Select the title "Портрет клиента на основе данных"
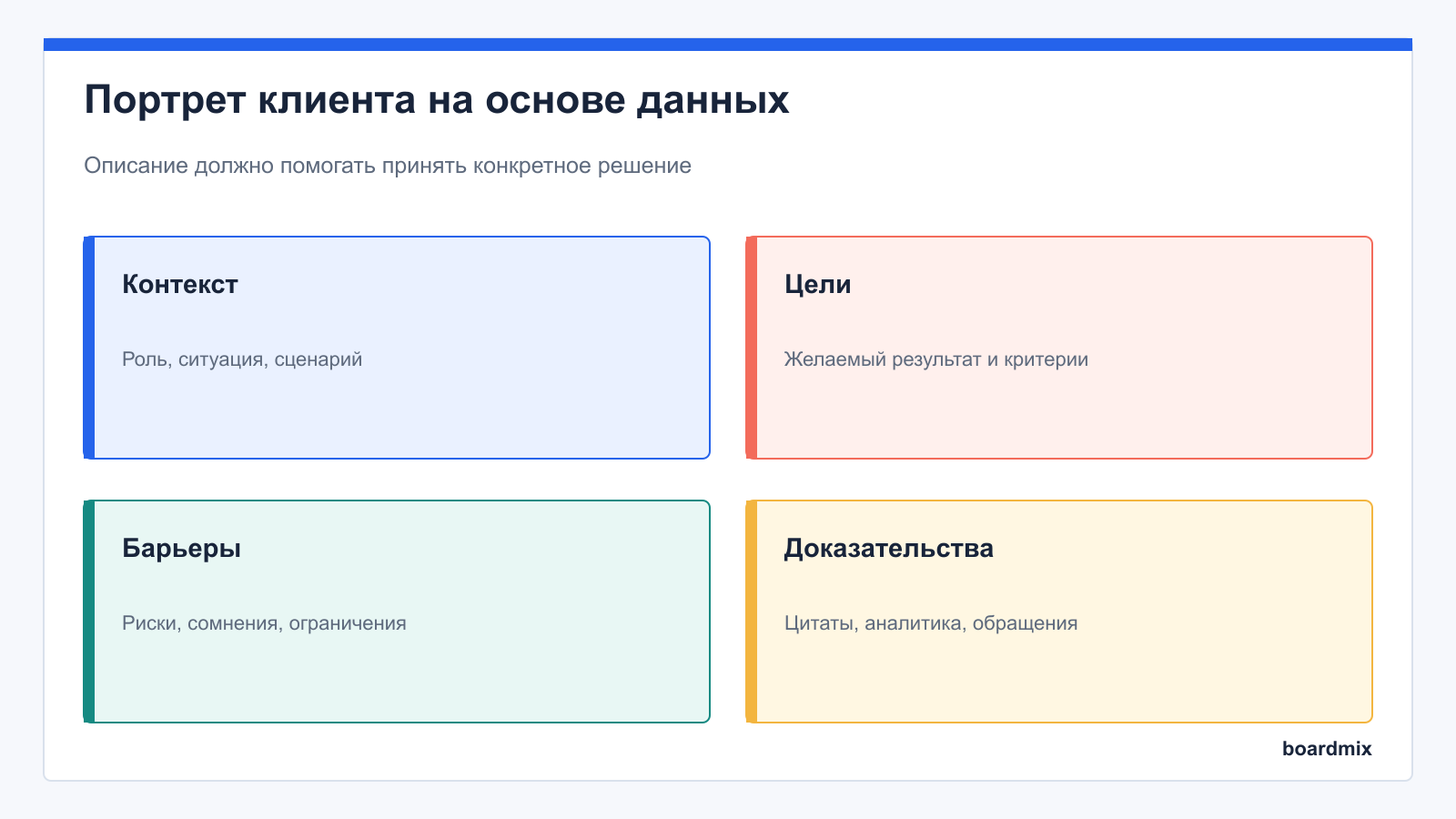Image resolution: width=1456 pixels, height=819 pixels. 437,100
